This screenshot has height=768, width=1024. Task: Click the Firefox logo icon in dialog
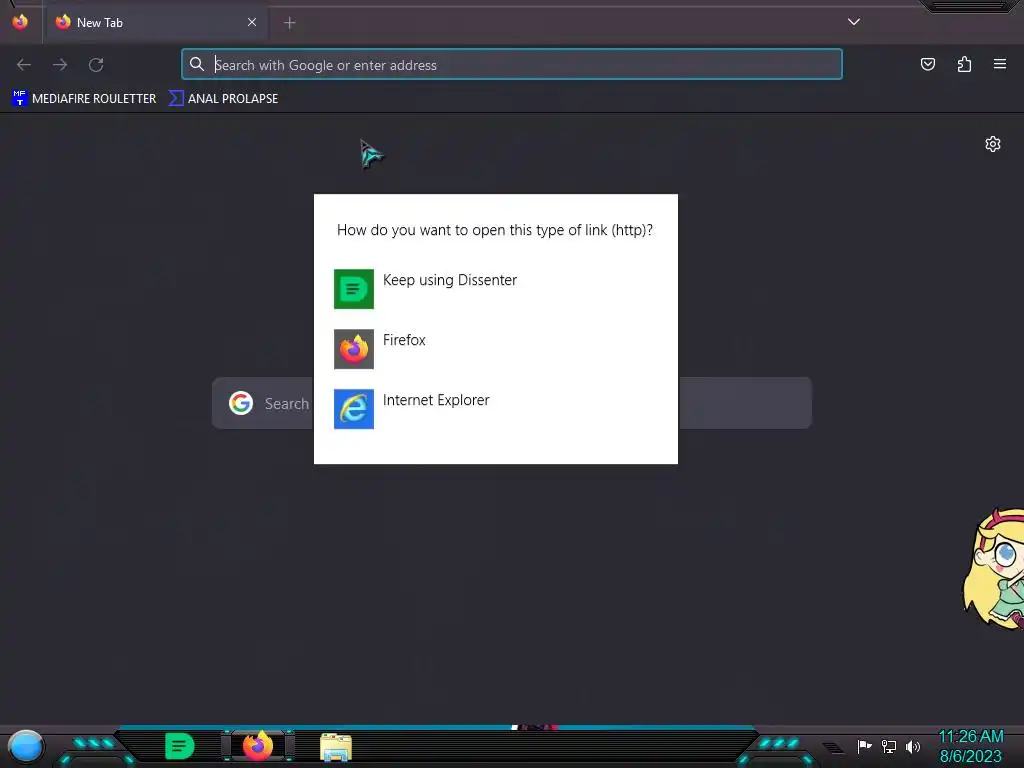(x=354, y=349)
